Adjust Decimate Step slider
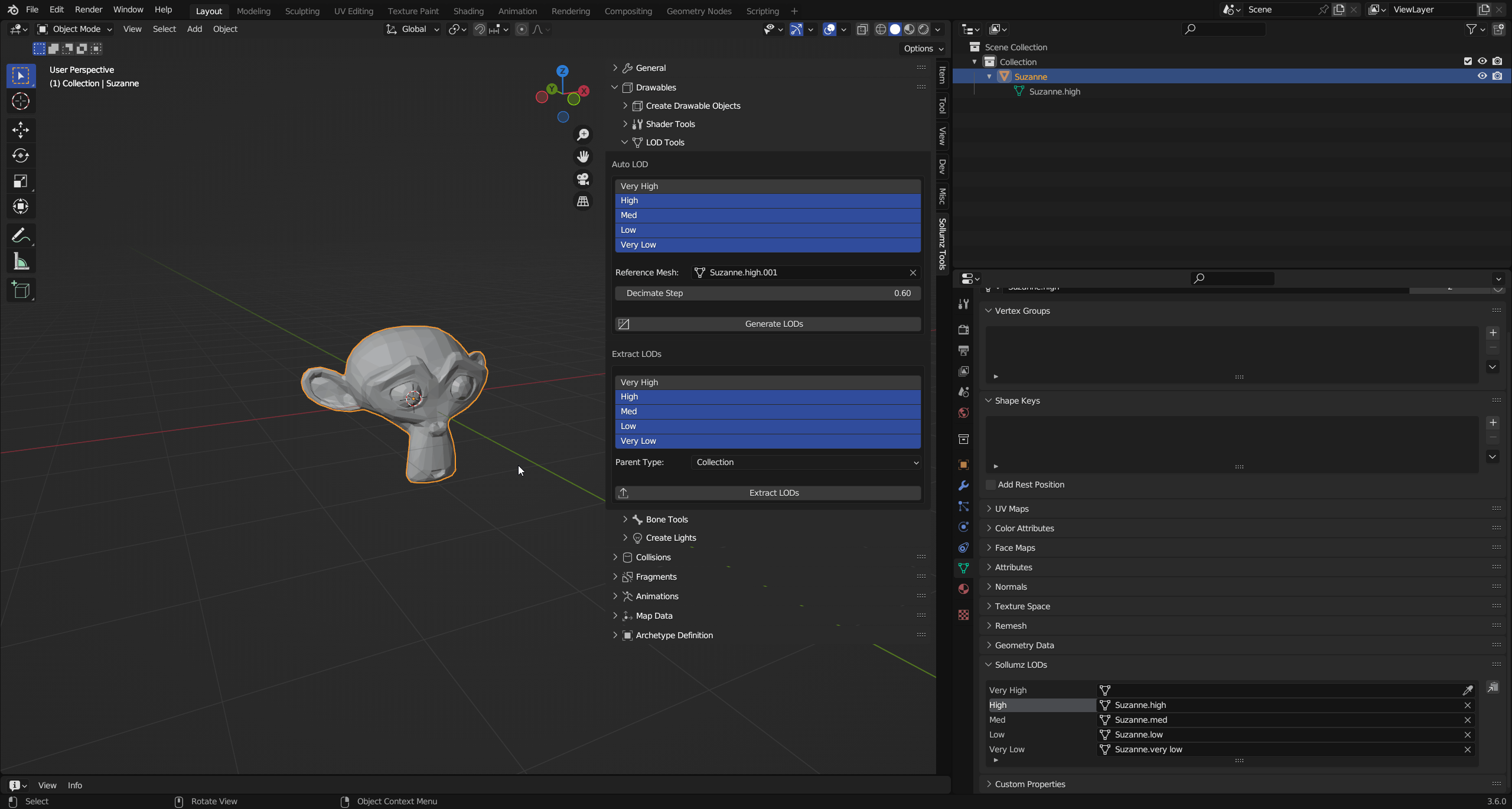 (x=768, y=293)
